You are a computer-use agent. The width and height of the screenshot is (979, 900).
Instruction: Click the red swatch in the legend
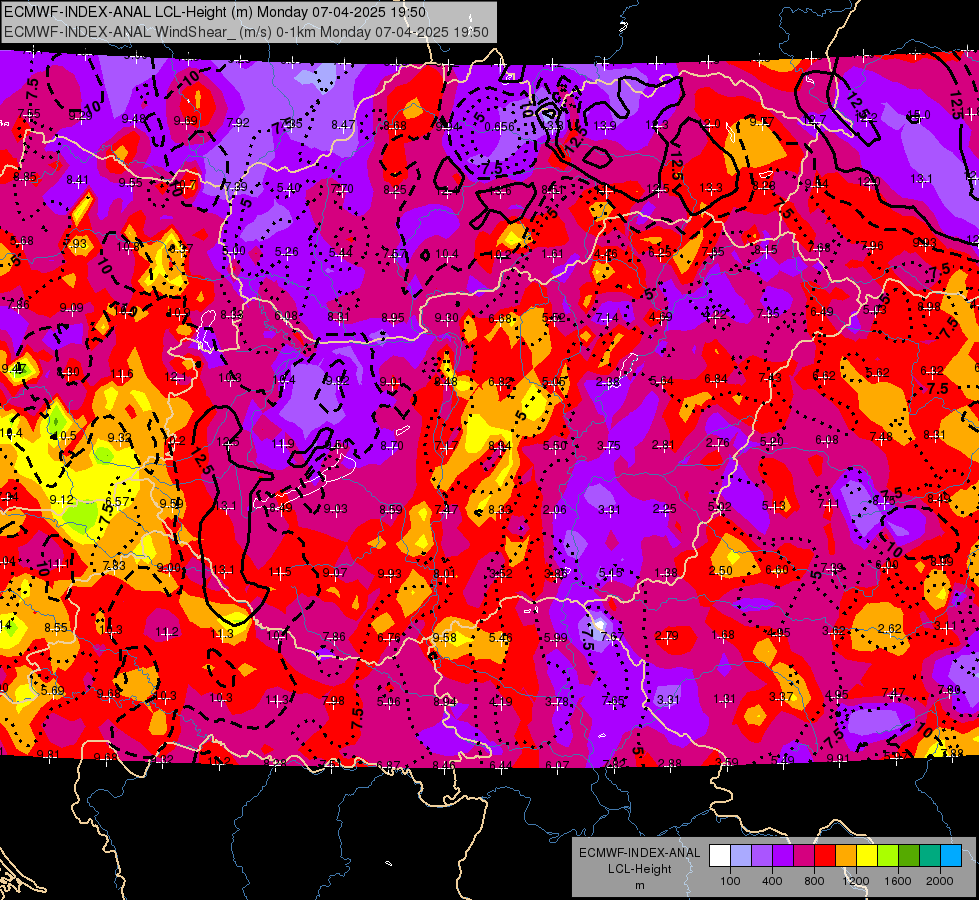825,856
